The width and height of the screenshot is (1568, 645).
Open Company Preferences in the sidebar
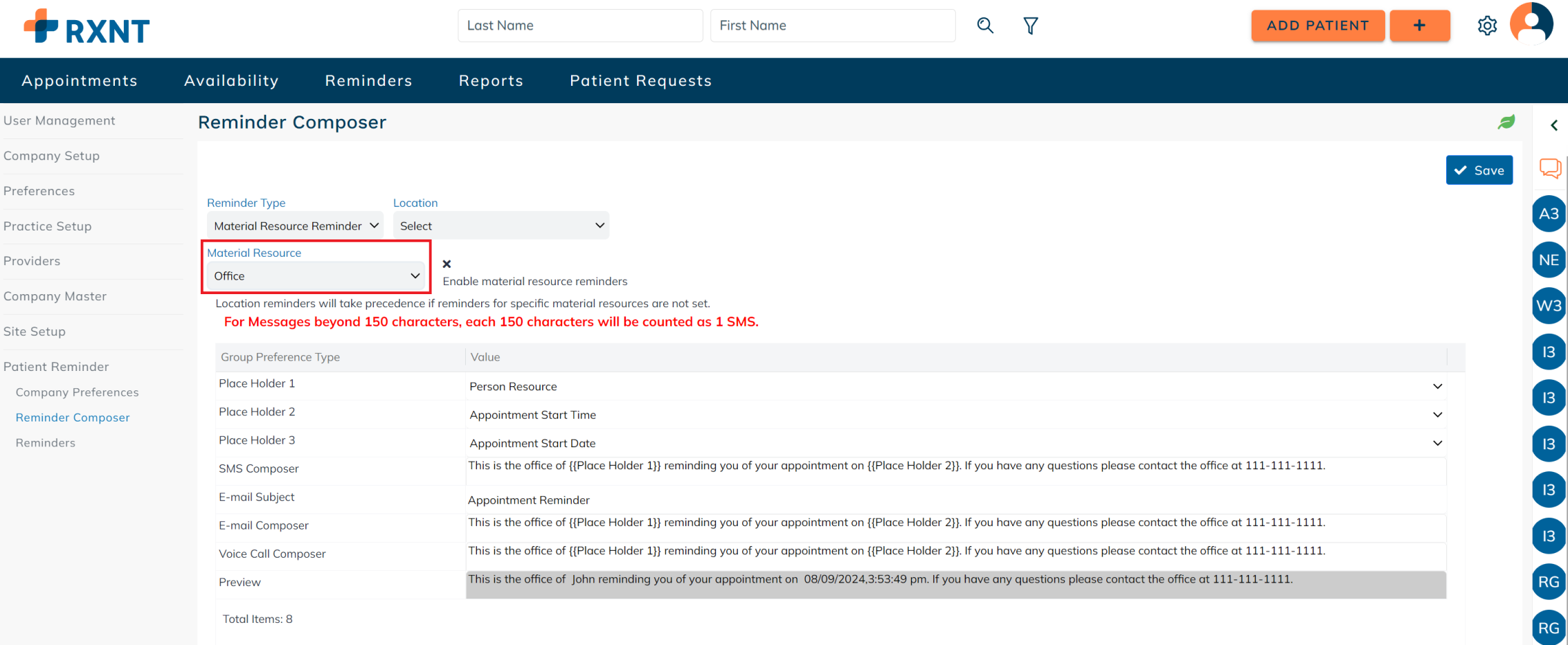click(x=77, y=392)
